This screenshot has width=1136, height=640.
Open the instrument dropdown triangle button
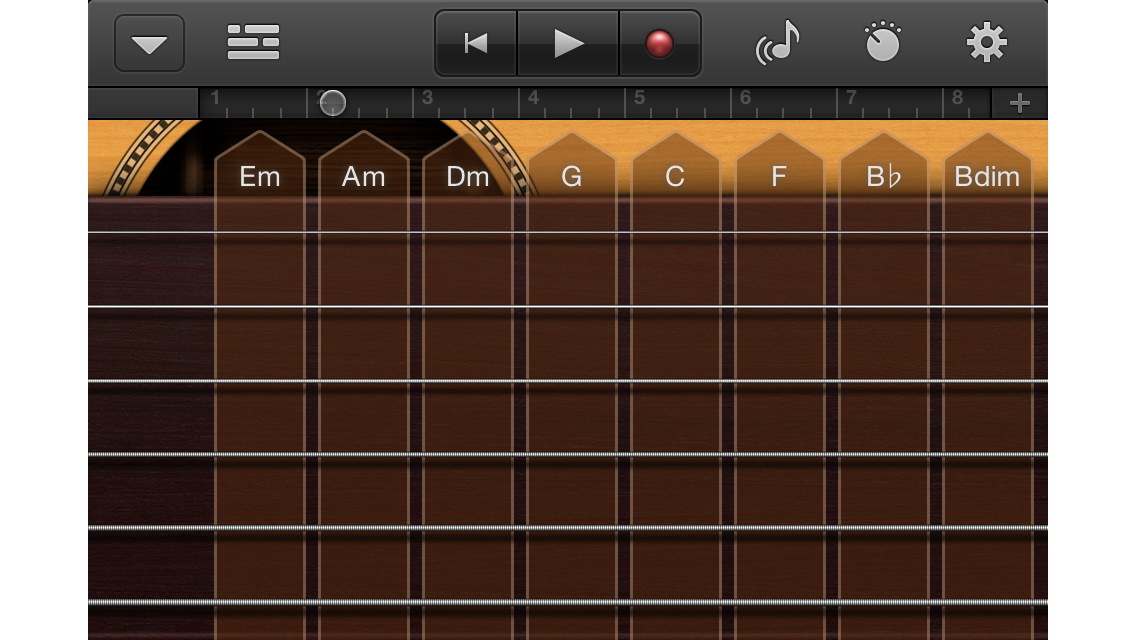[x=149, y=43]
